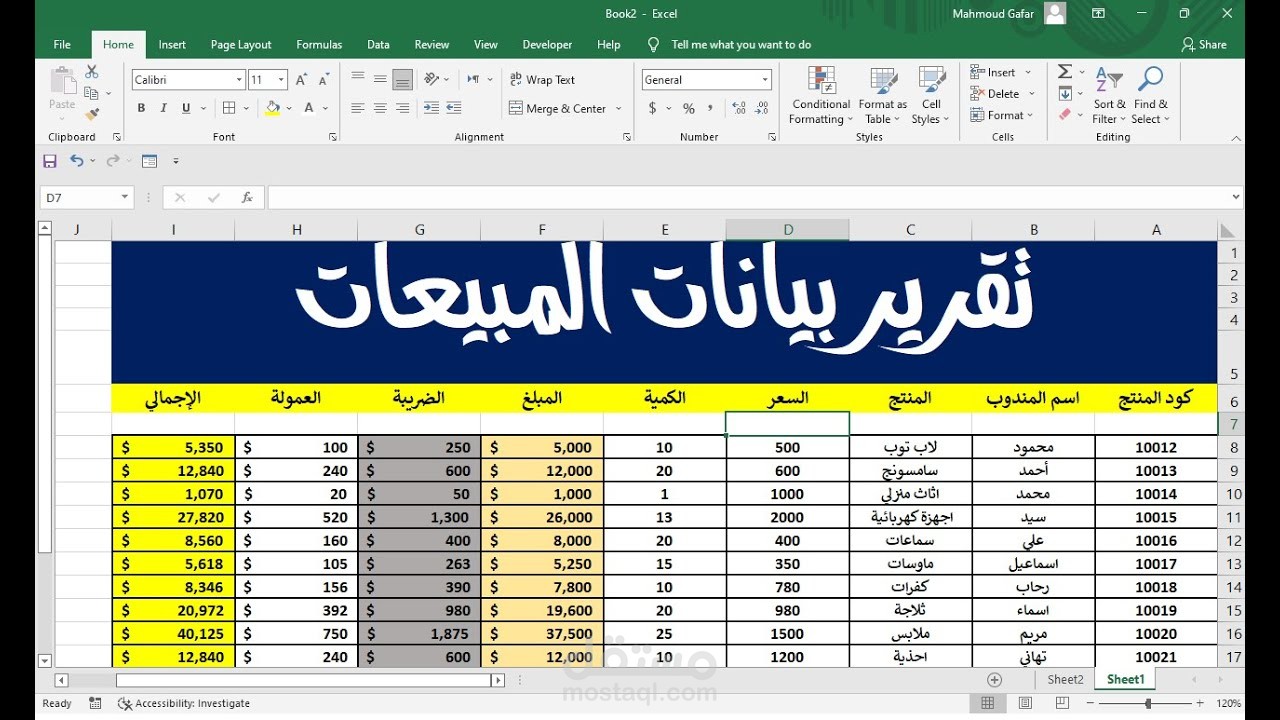Viewport: 1280px width, 720px height.
Task: Open Conditional Formatting menu
Action: (x=821, y=96)
